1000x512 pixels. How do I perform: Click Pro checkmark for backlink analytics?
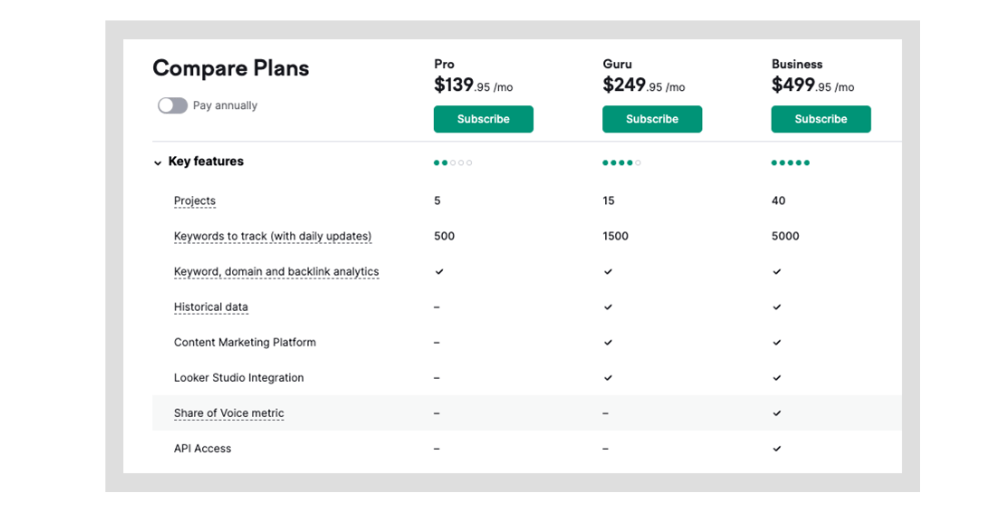[439, 272]
